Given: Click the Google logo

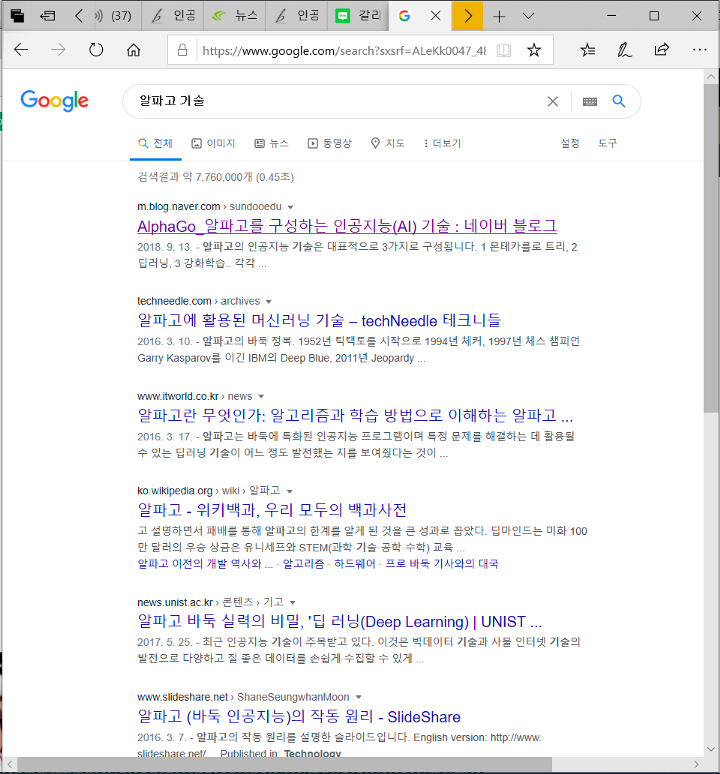Looking at the screenshot, I should click(x=54, y=100).
